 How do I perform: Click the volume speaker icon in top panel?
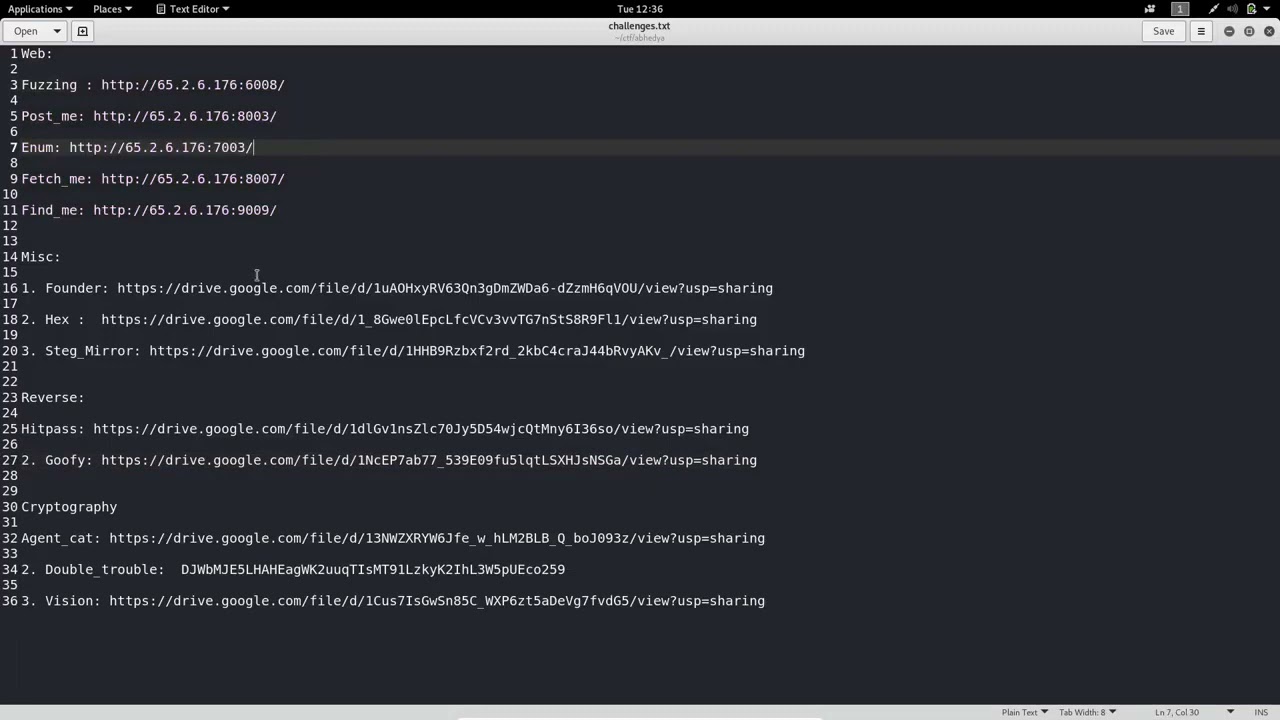pyautogui.click(x=1233, y=9)
